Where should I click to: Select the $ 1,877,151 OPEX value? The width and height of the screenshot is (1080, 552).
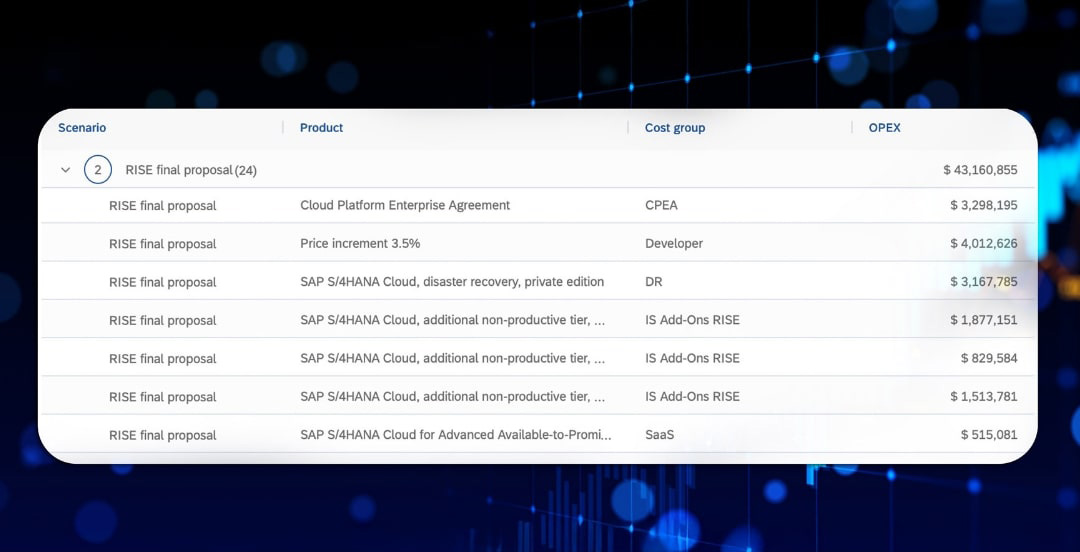[984, 320]
